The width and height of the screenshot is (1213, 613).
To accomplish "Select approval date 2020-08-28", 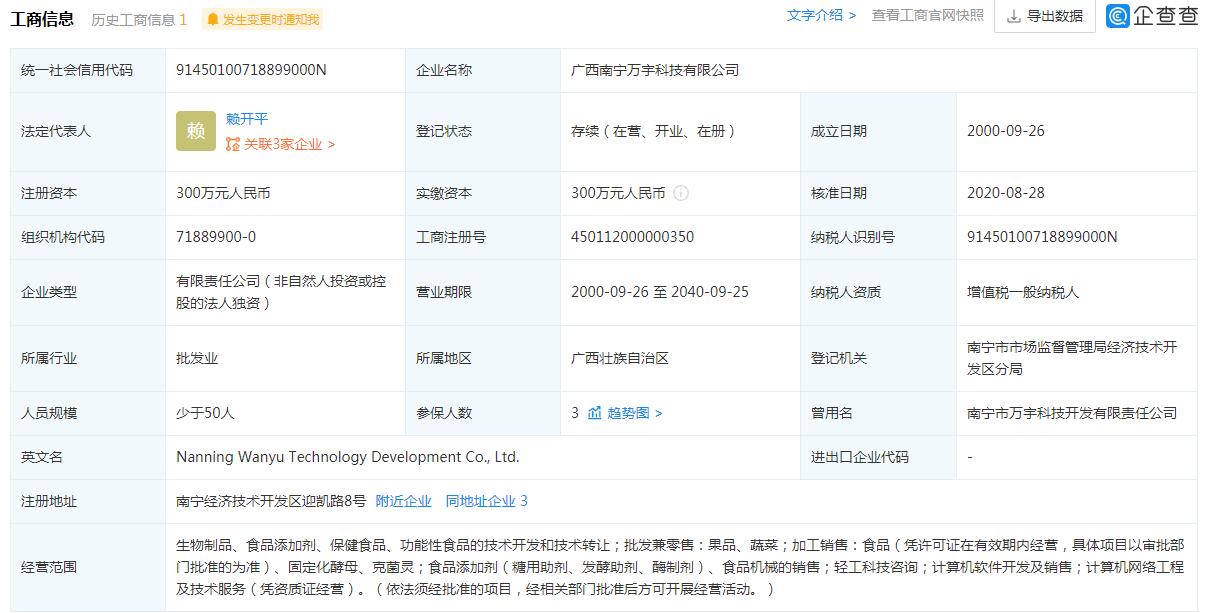I will 1006,193.
